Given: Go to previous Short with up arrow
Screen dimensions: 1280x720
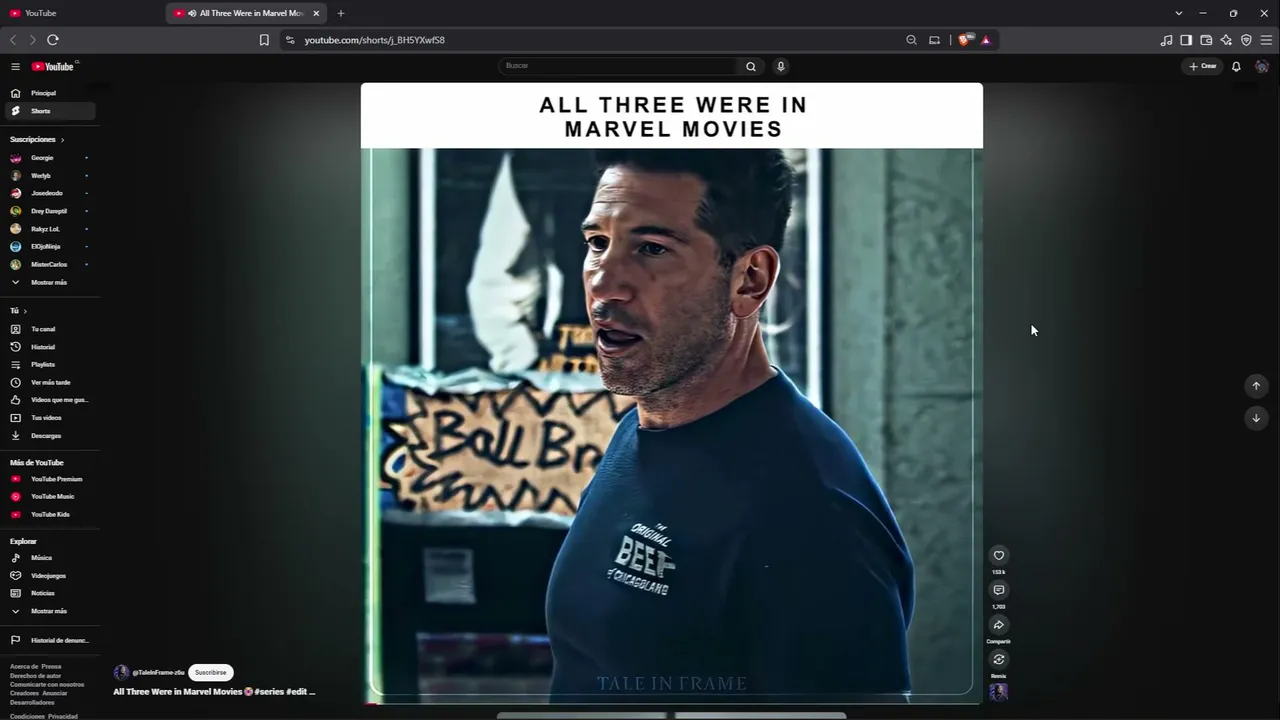Looking at the screenshot, I should [x=1256, y=386].
